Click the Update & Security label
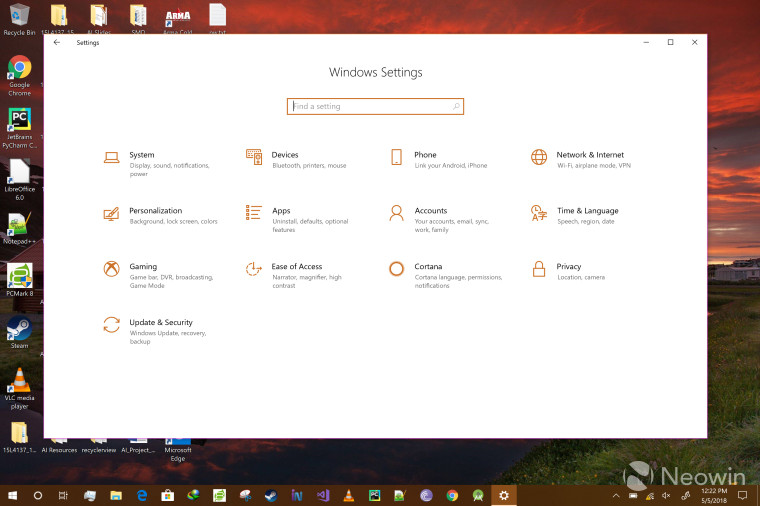 161,322
